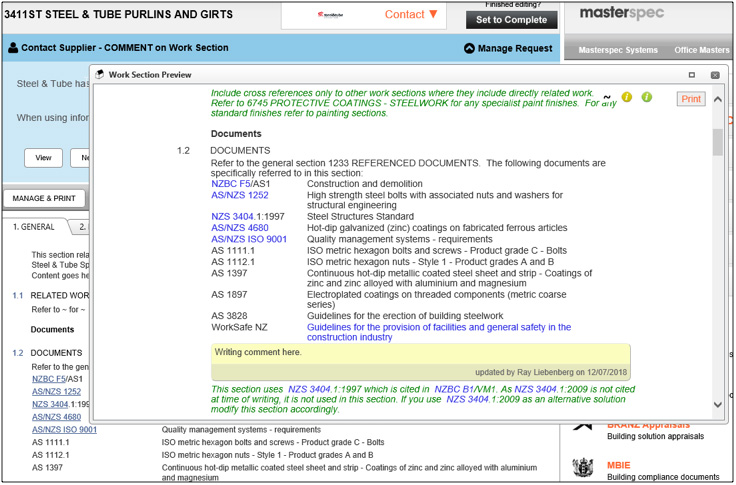736x485 pixels.
Task: Click the Contact Supplier person icon
Action: point(13,48)
